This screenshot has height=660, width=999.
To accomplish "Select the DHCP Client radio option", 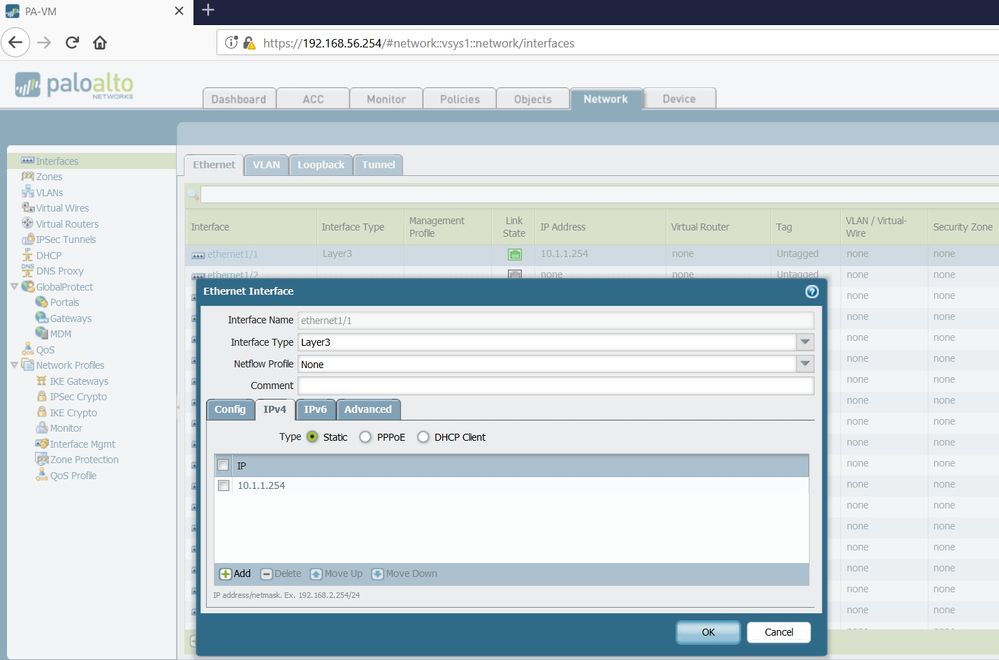I will (x=423, y=437).
